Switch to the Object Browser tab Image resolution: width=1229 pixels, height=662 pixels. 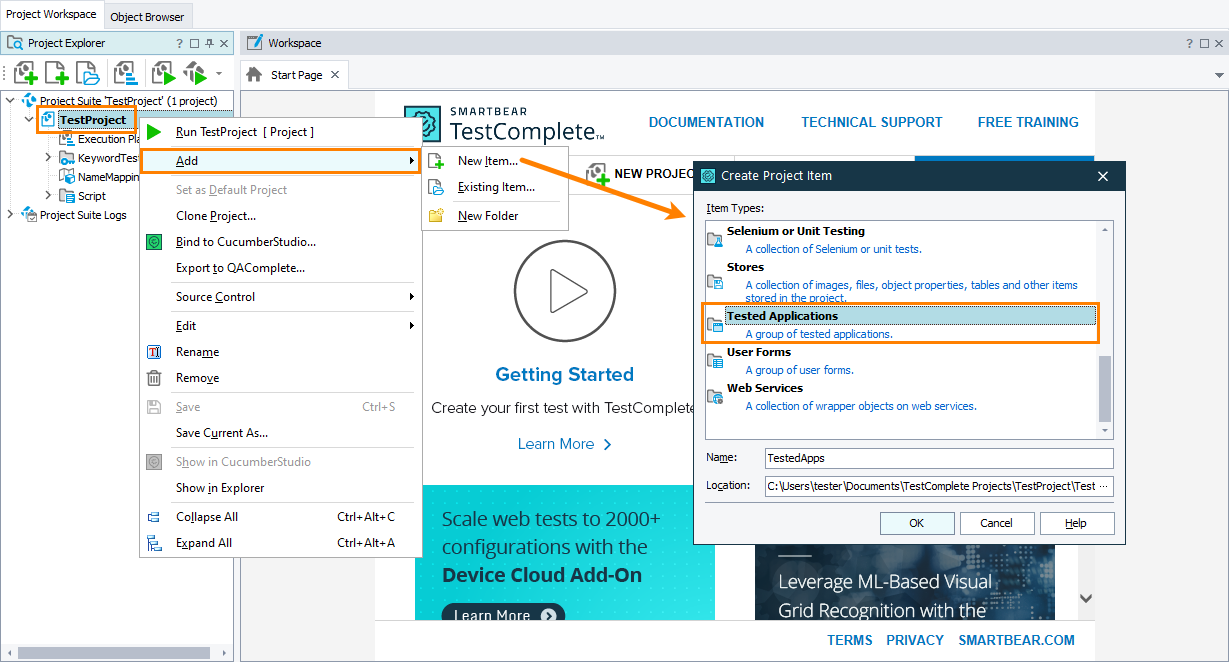tap(147, 17)
